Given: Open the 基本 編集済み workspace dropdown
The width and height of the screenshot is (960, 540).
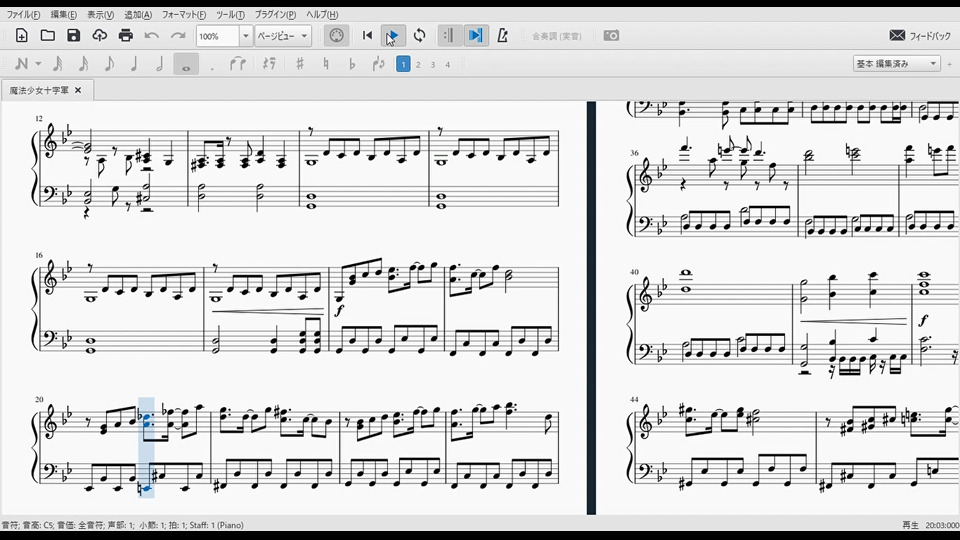Looking at the screenshot, I should coord(896,64).
